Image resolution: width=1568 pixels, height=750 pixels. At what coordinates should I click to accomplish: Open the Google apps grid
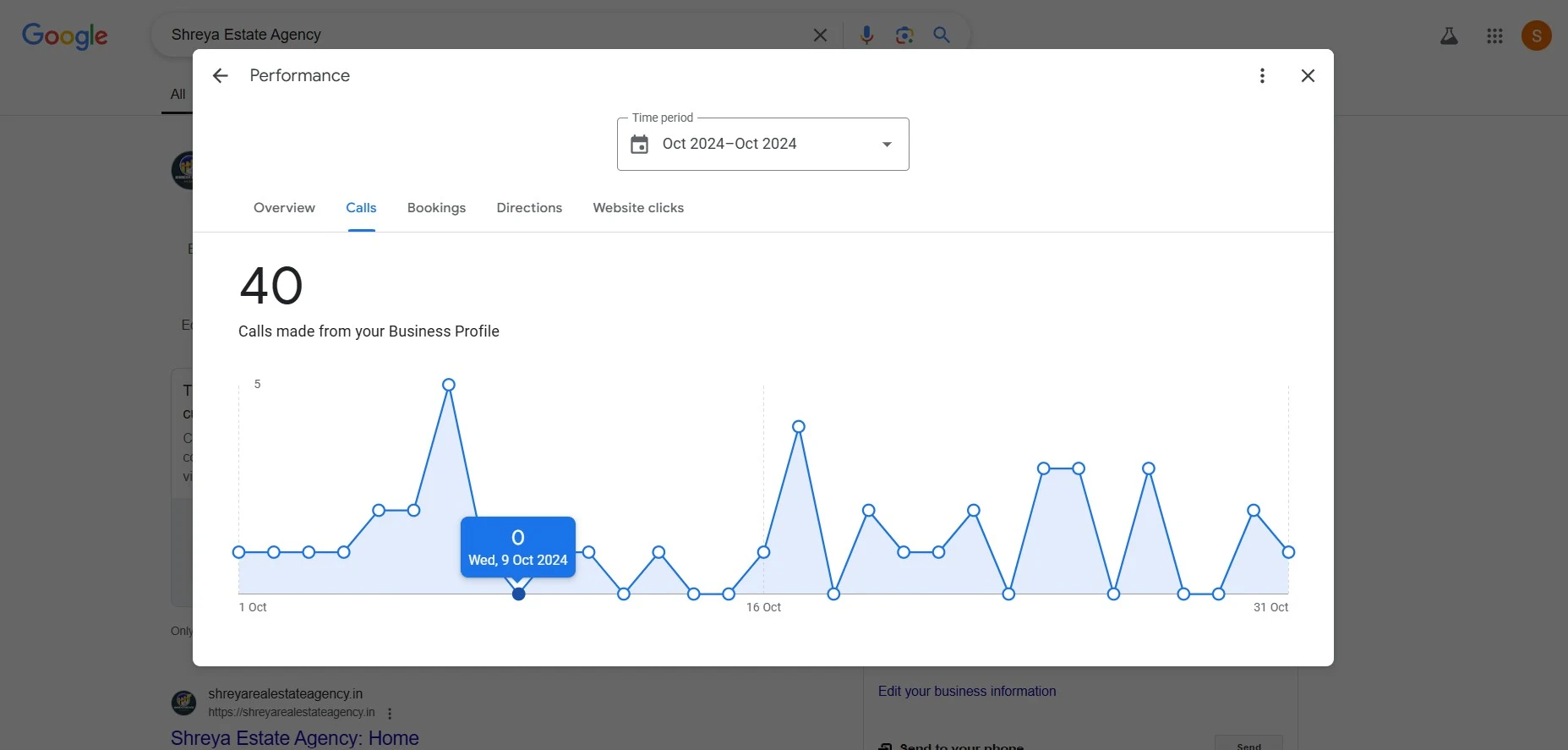(1494, 36)
